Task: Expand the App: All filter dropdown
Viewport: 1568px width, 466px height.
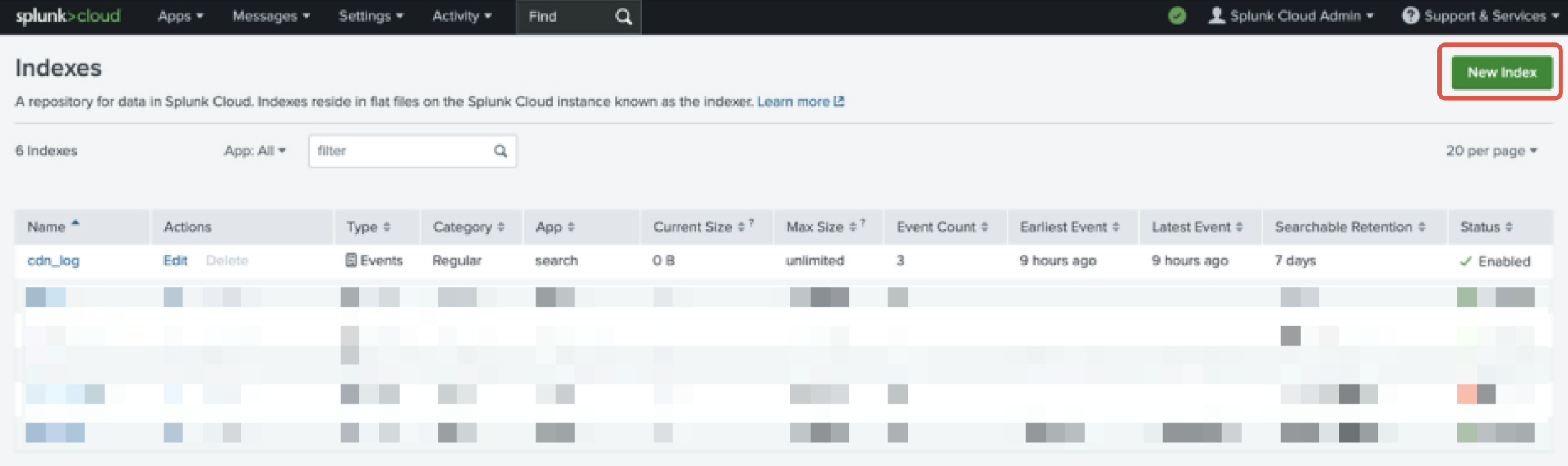Action: point(254,150)
